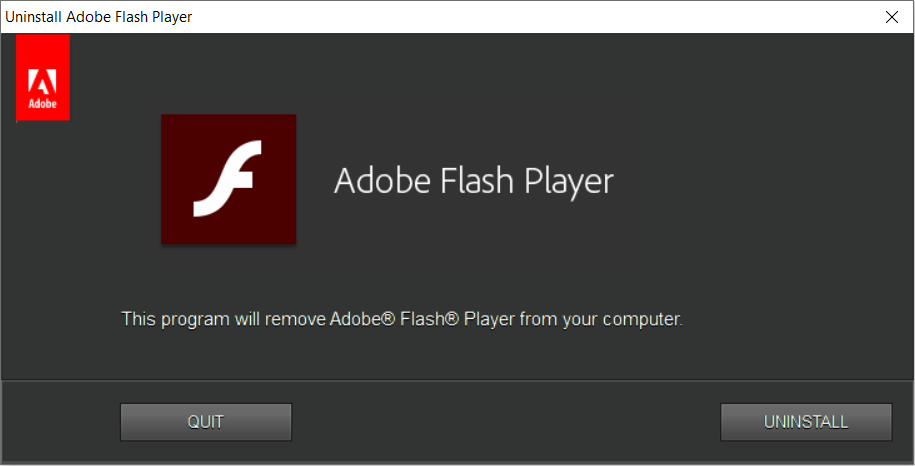Click the white Flash "f" glyph
915x466 pixels.
[228, 178]
